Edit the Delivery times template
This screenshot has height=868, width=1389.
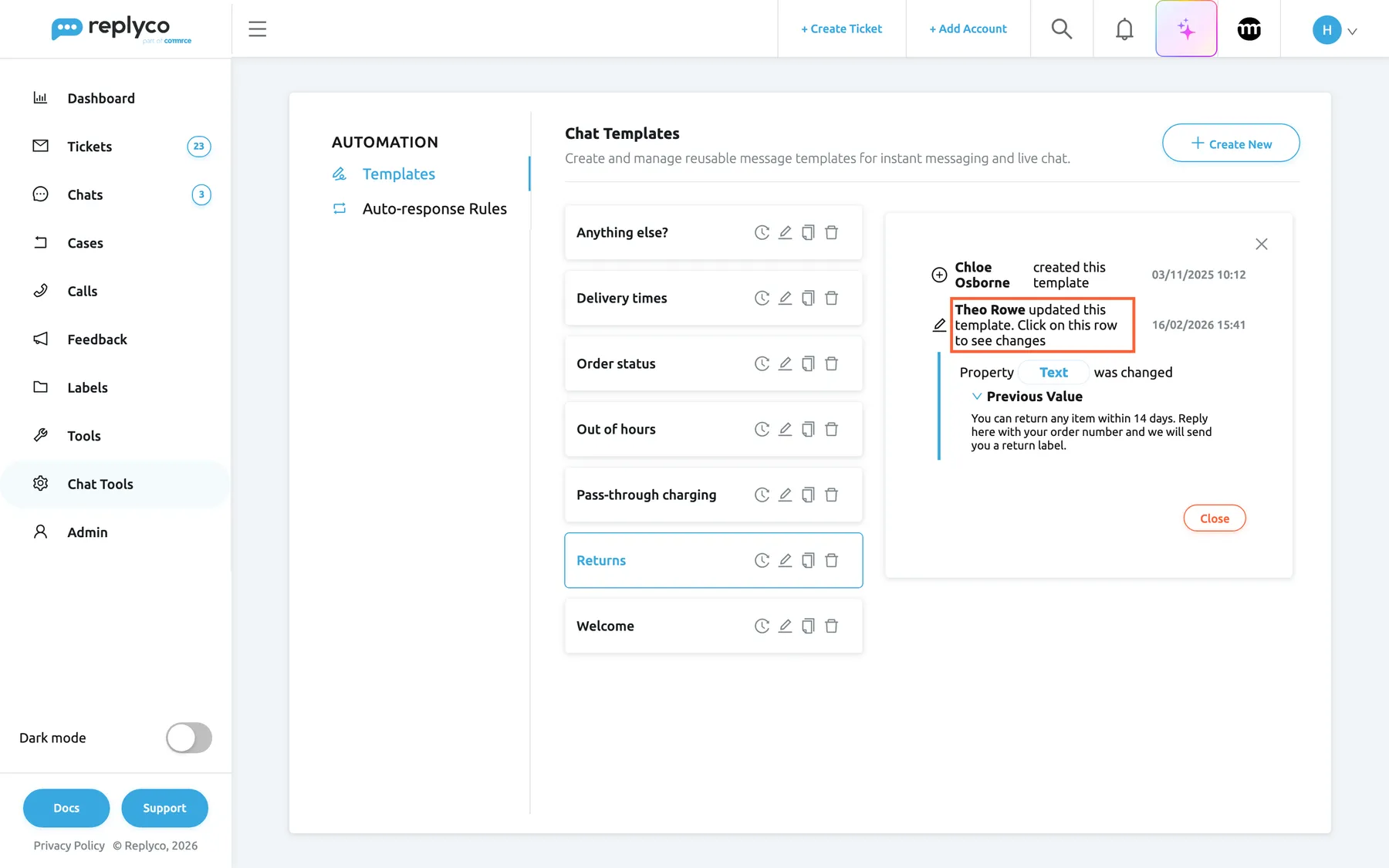(x=785, y=298)
